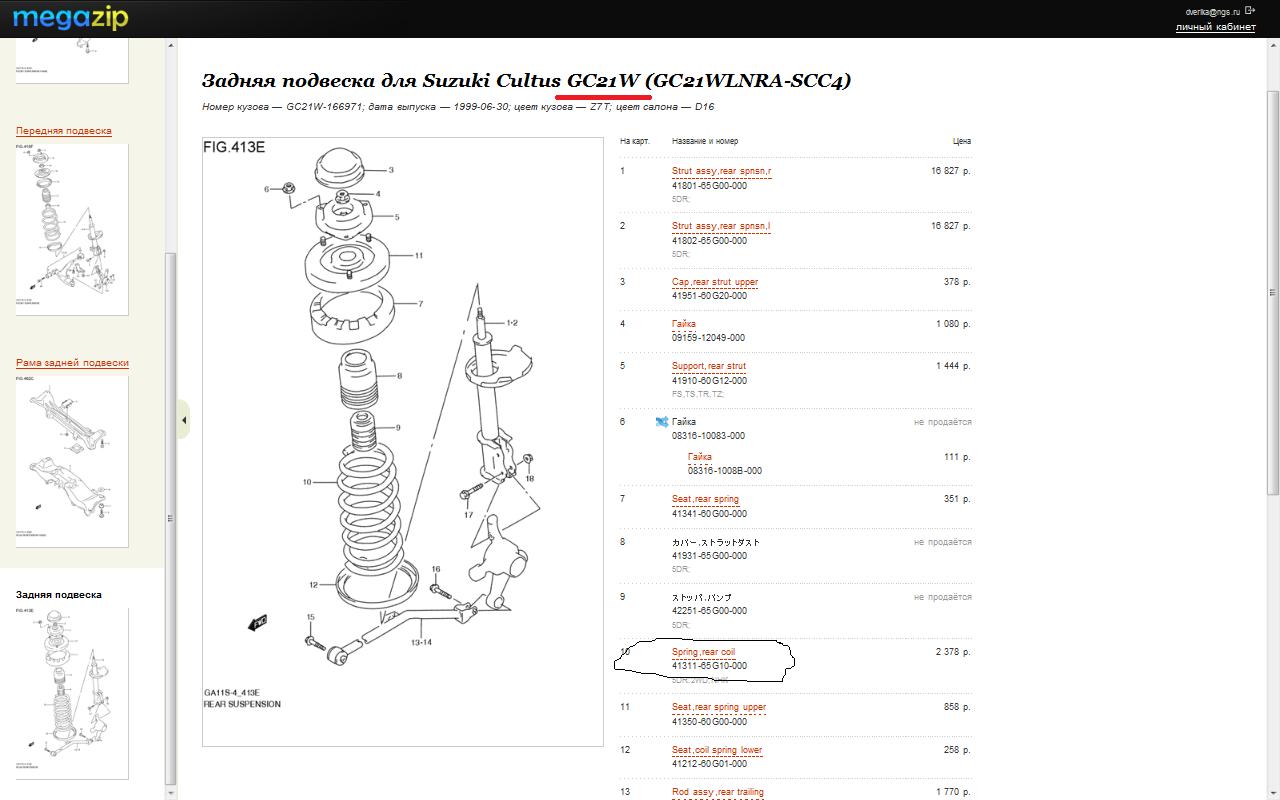
Task: Select the Strut assy,rear spnsn,r part link
Action: pos(721,171)
